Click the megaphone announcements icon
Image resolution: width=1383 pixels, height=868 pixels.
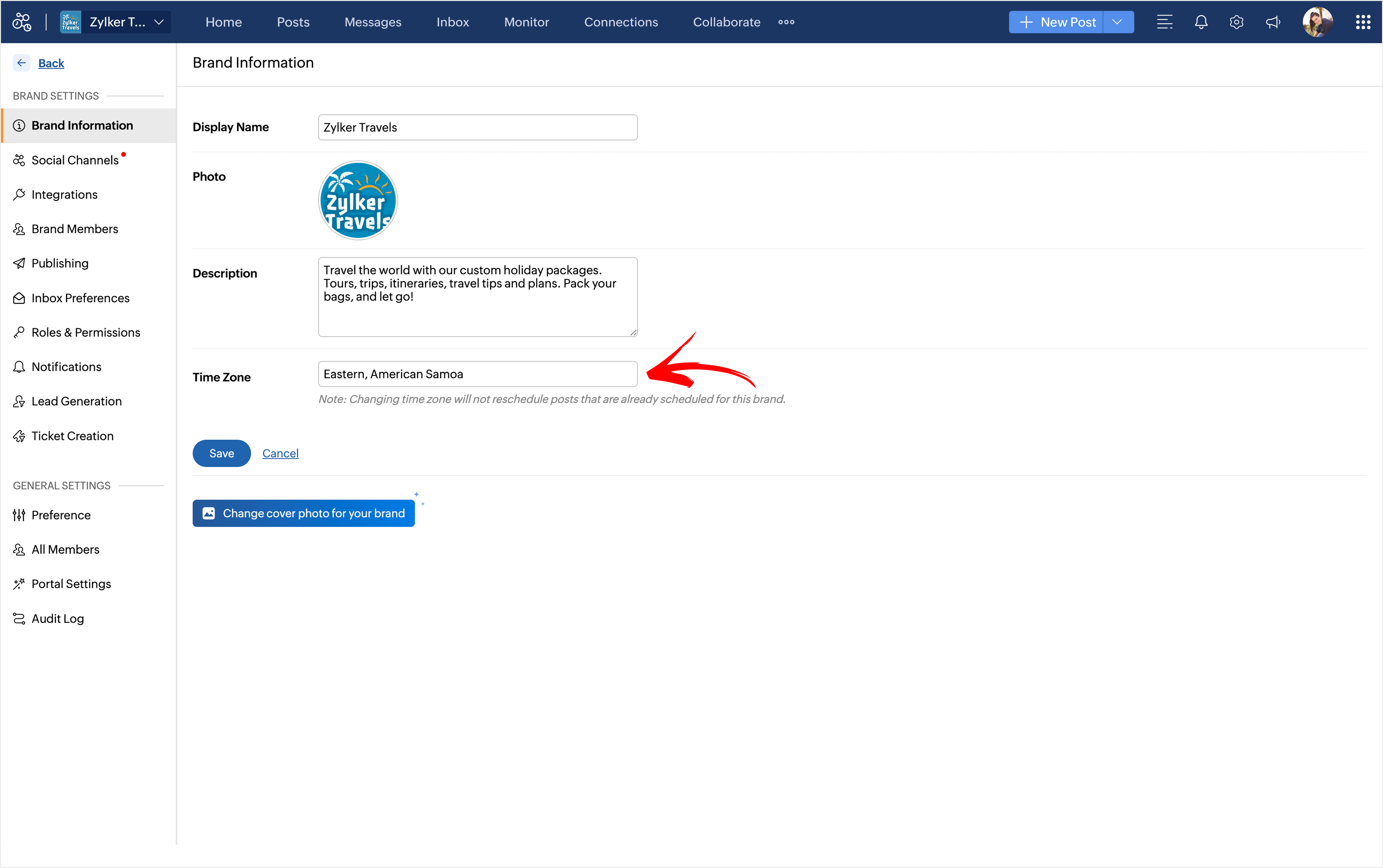click(1273, 22)
